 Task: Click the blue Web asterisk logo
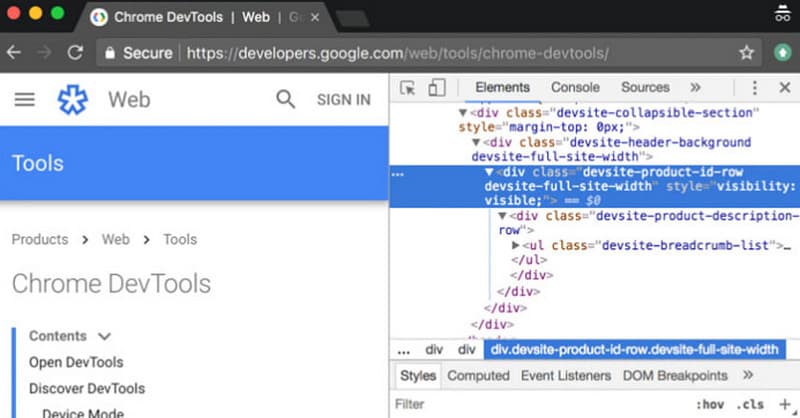(72, 100)
